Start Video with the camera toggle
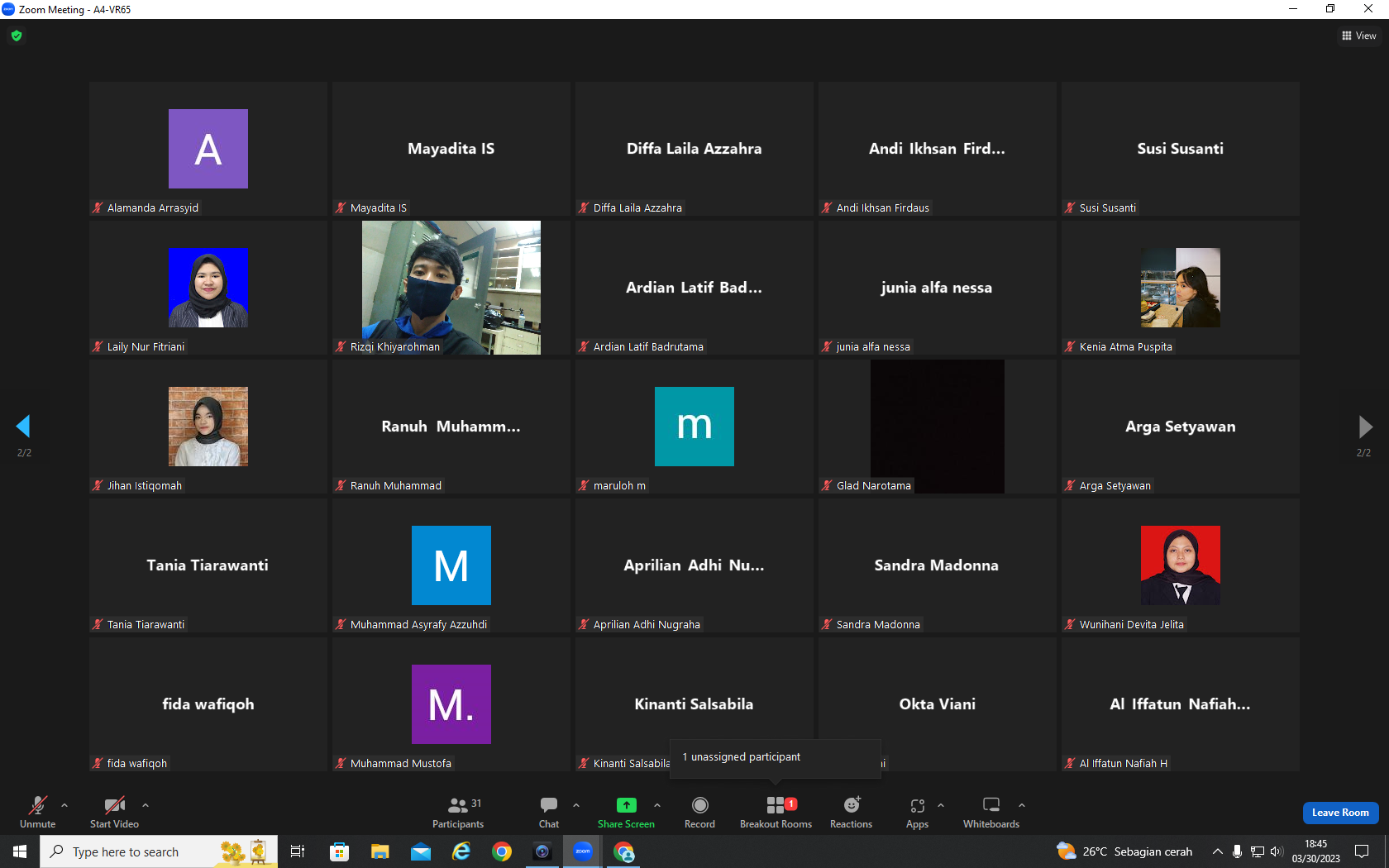Viewport: 1389px width, 868px height. coord(114,812)
